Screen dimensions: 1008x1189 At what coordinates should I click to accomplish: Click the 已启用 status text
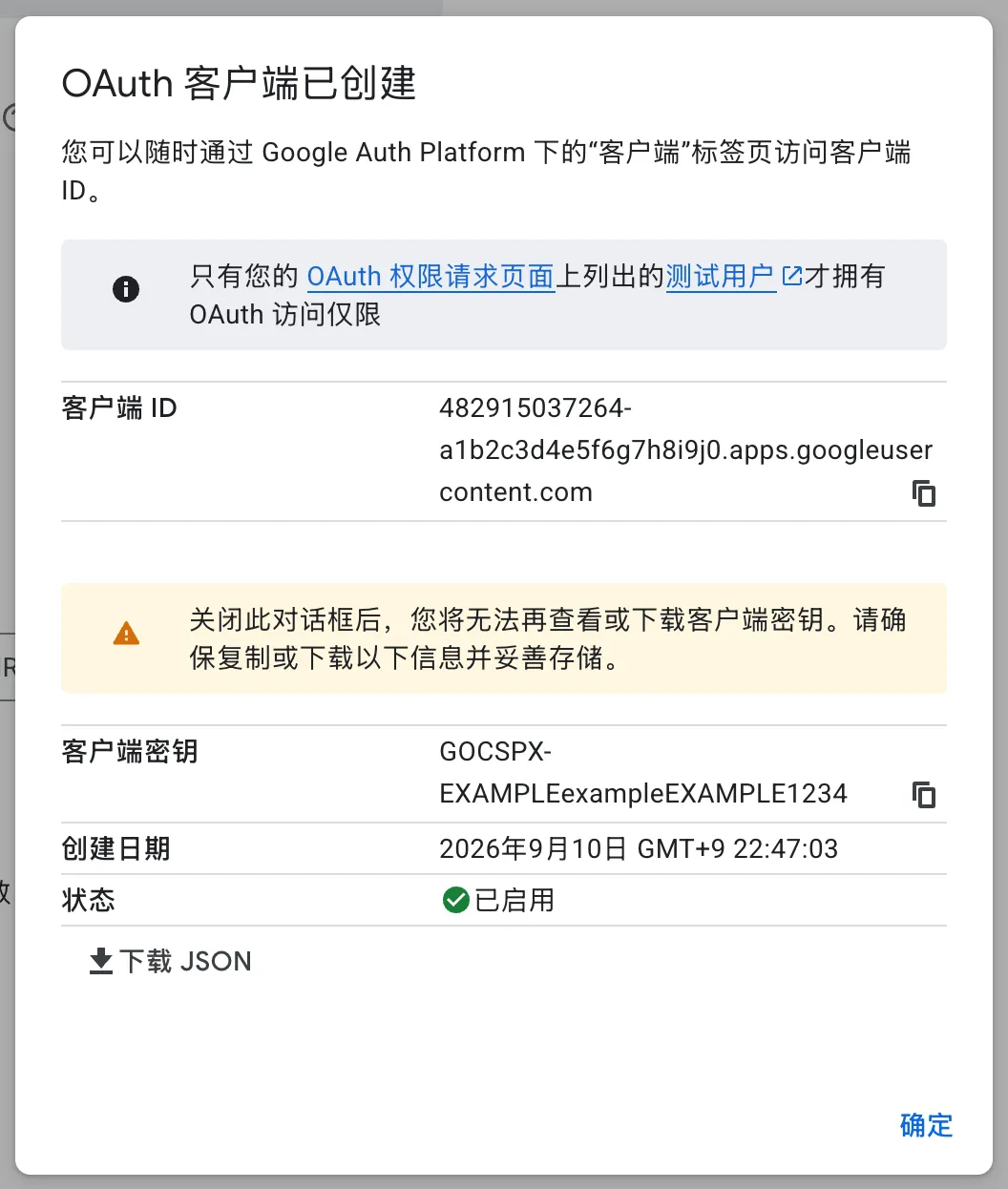point(514,900)
